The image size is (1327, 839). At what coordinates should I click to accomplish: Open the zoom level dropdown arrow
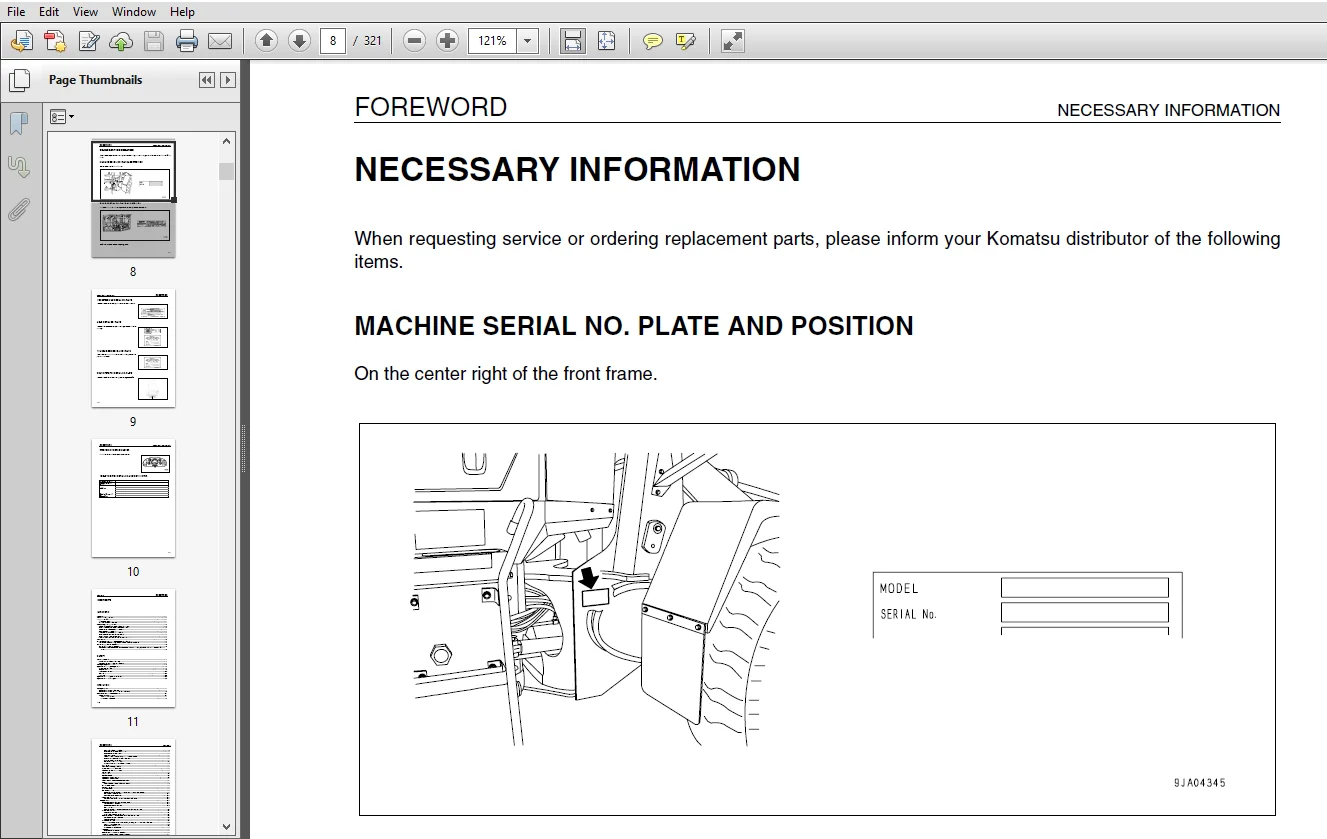(x=528, y=41)
